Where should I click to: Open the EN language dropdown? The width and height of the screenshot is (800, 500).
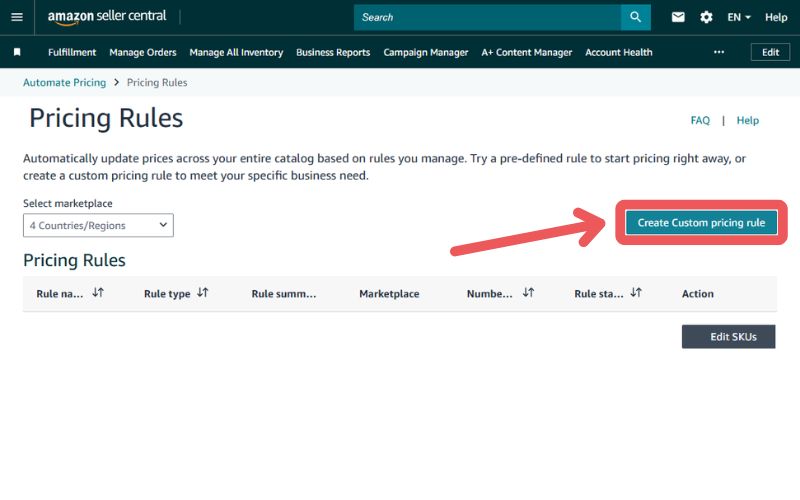tap(739, 17)
